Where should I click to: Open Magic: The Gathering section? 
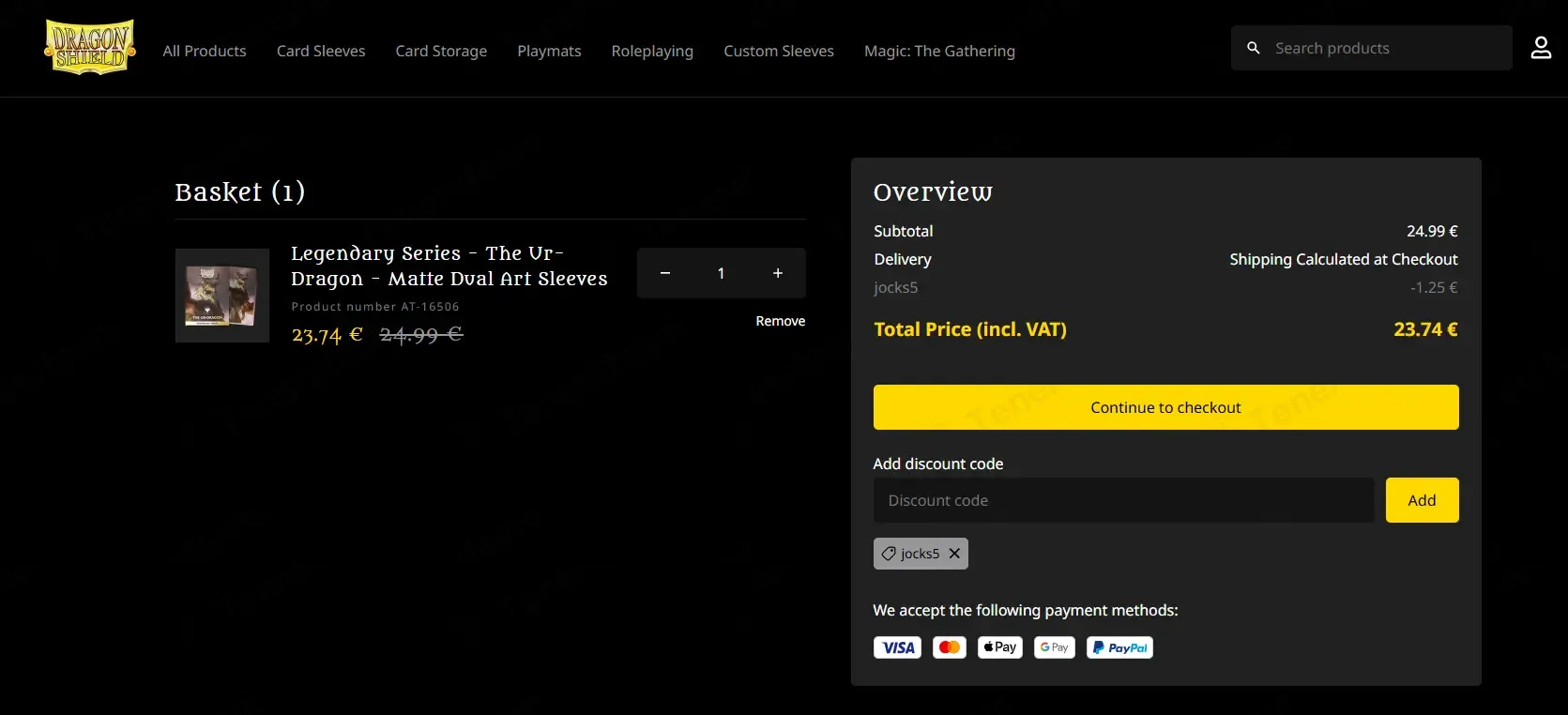pos(939,51)
